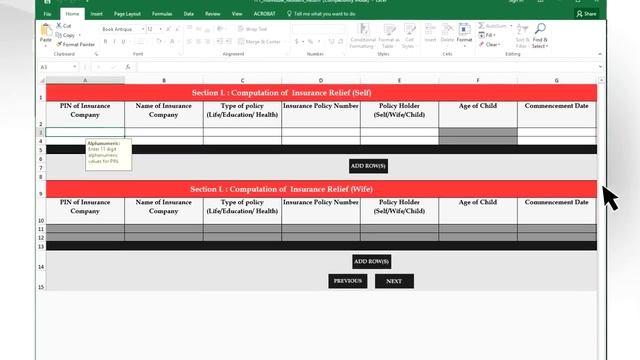This screenshot has width=640, height=360.
Task: Click the Copy icon in Clipboard group
Action: pos(58,35)
